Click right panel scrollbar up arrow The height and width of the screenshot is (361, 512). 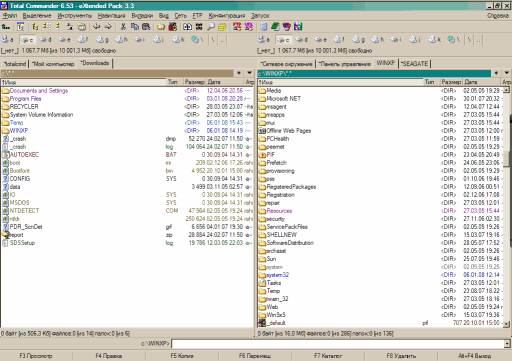pyautogui.click(x=507, y=90)
